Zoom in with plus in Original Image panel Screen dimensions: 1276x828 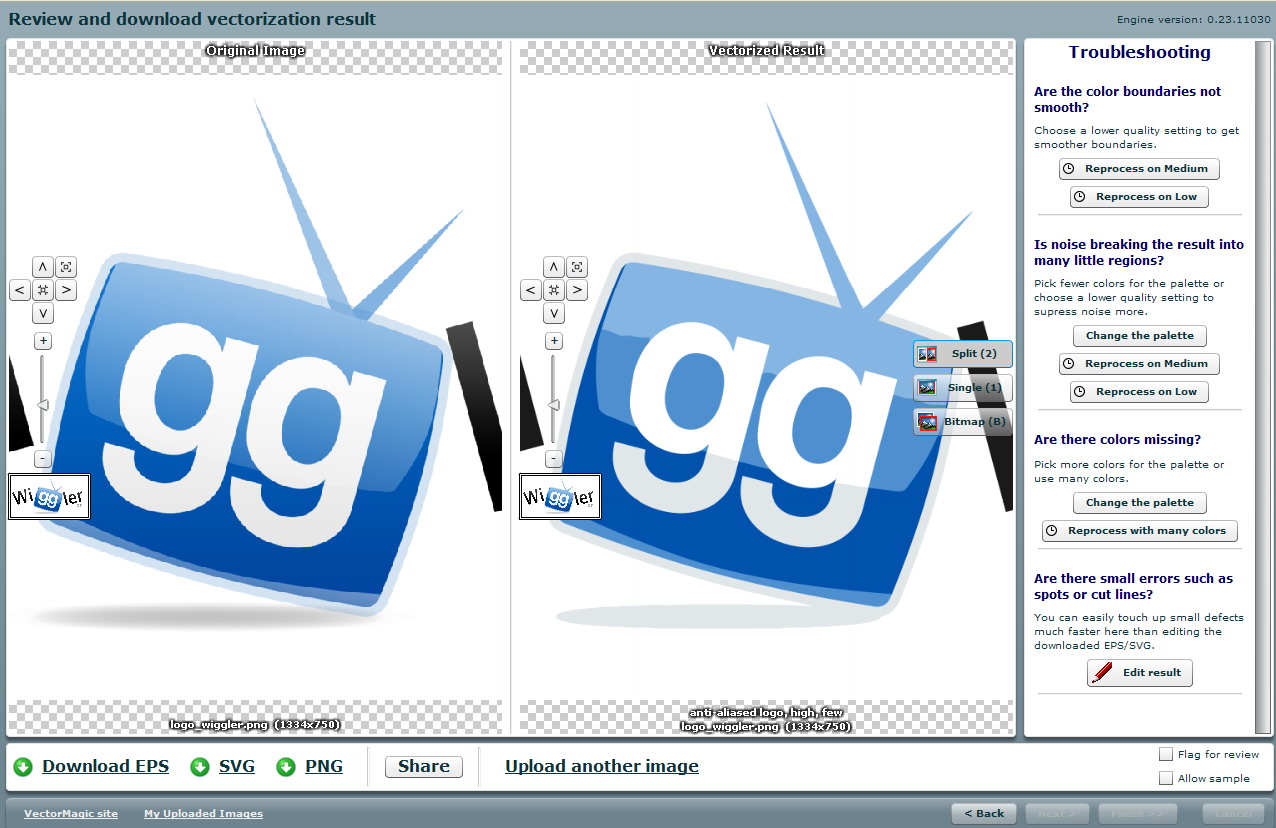pos(42,341)
